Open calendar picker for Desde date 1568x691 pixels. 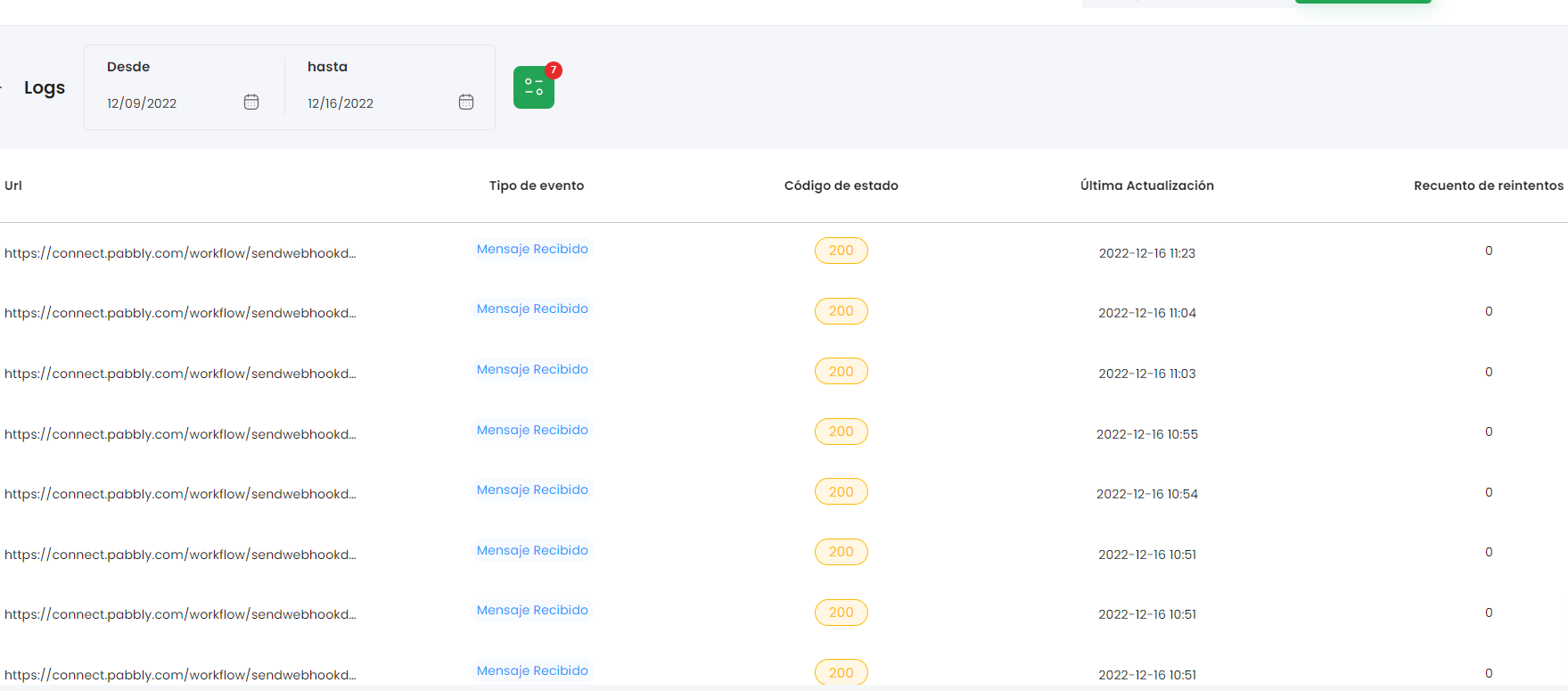click(x=251, y=102)
